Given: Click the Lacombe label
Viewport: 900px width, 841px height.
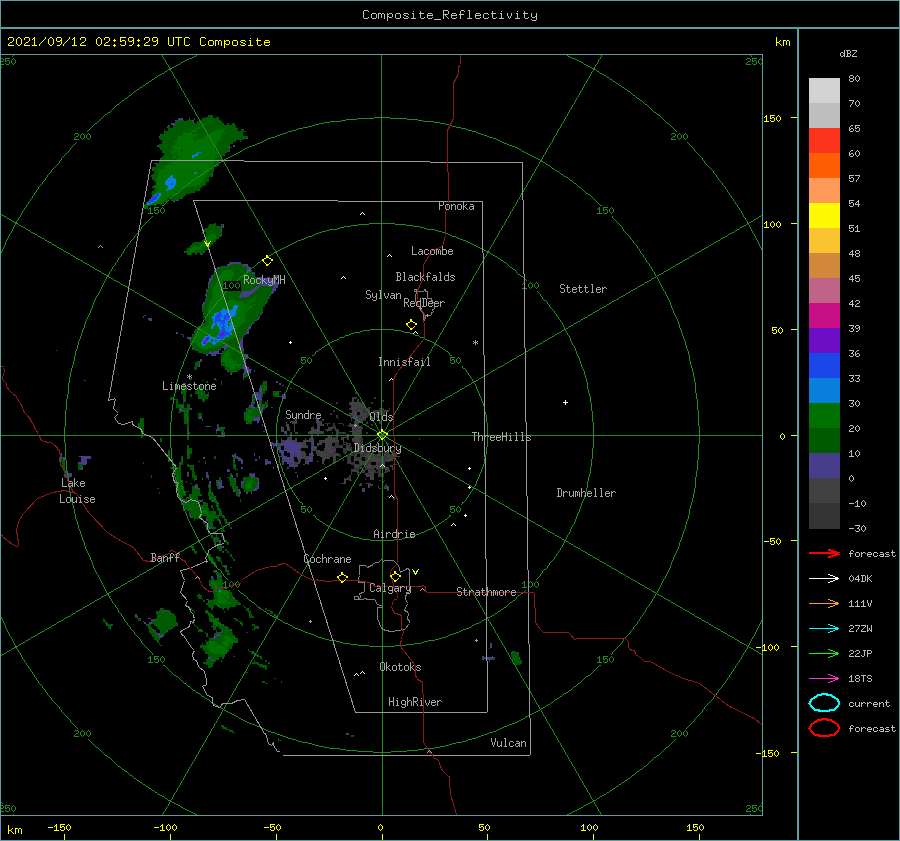Looking at the screenshot, I should tap(432, 251).
